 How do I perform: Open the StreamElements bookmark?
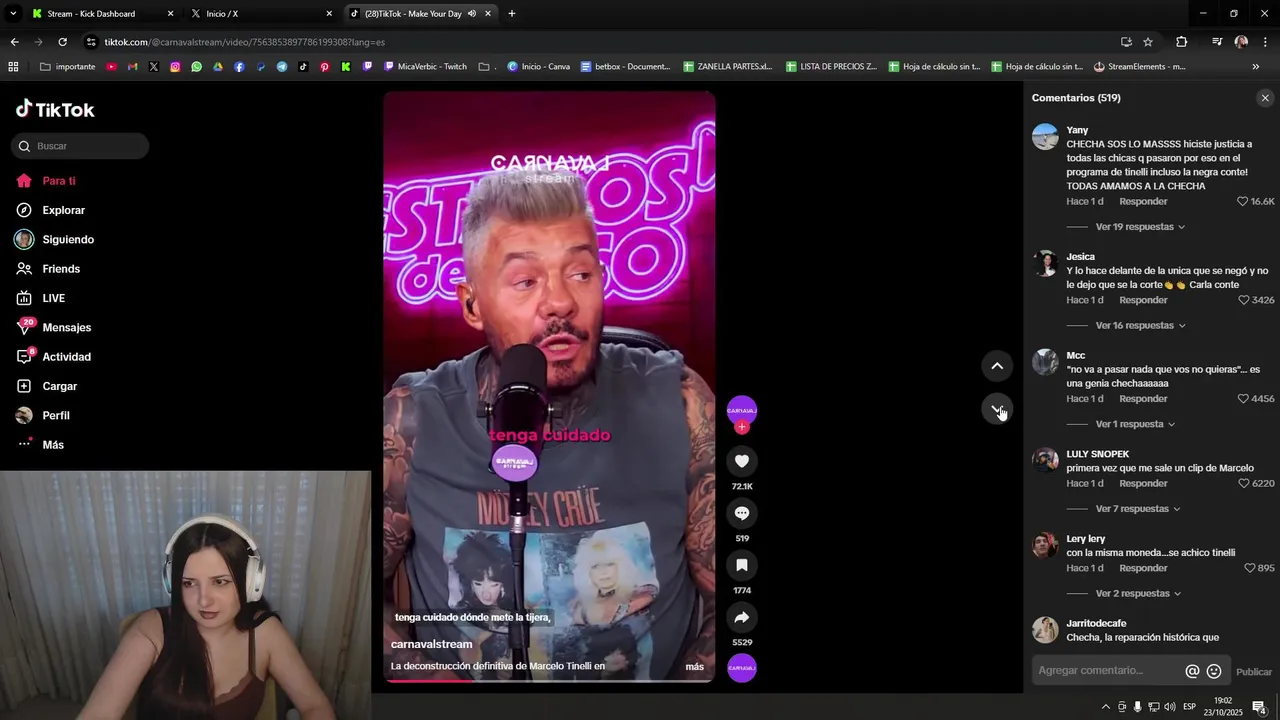coord(1140,67)
